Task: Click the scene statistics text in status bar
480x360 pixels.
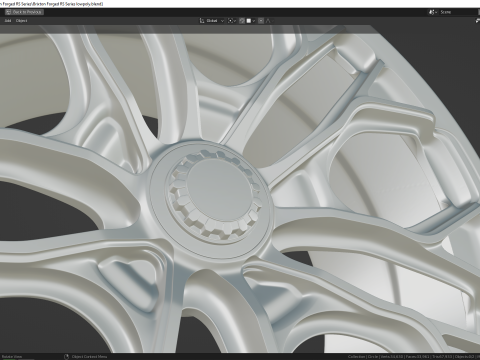Action: pyautogui.click(x=414, y=357)
